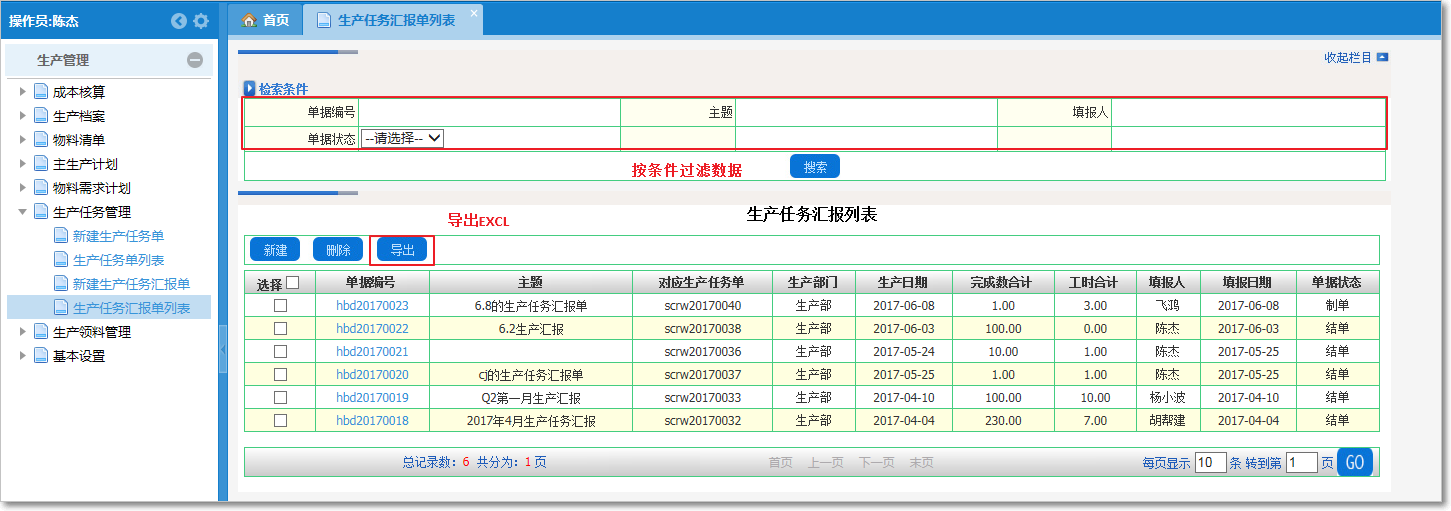Expand the 生产档案 tree node
The width and height of the screenshot is (1451, 511).
23,116
